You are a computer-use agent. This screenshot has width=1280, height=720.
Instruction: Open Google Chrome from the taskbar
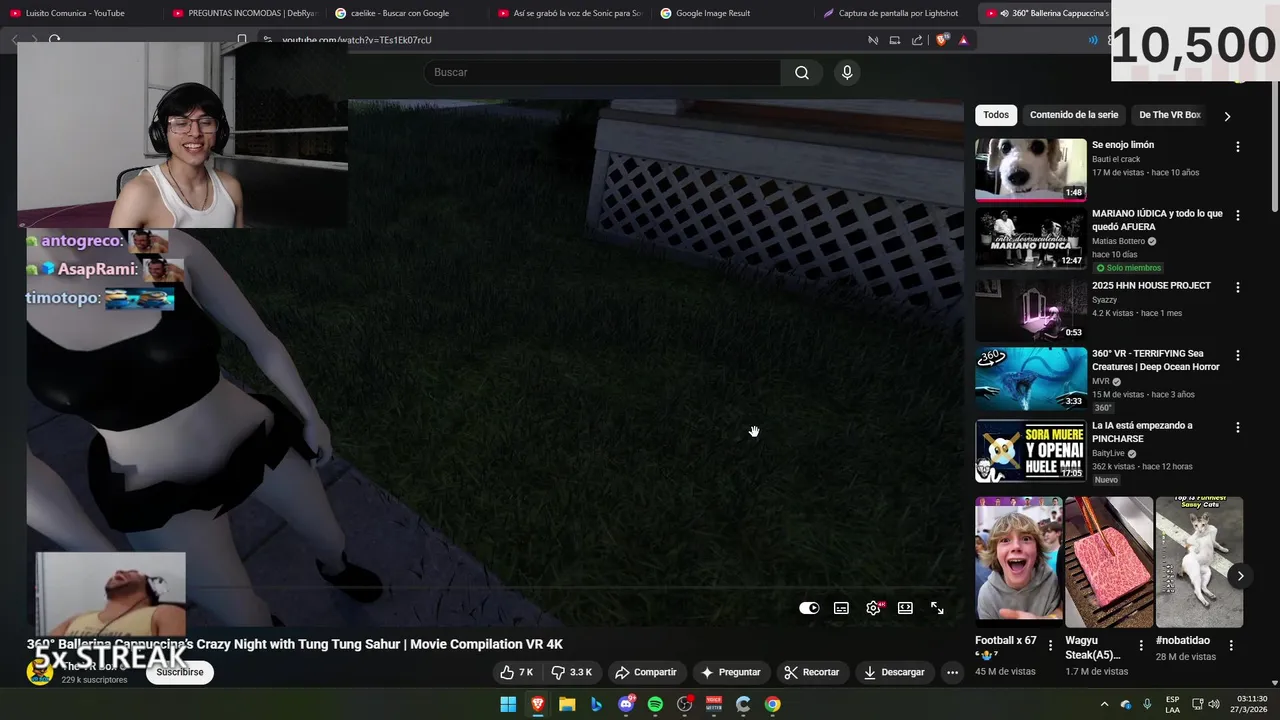[772, 704]
